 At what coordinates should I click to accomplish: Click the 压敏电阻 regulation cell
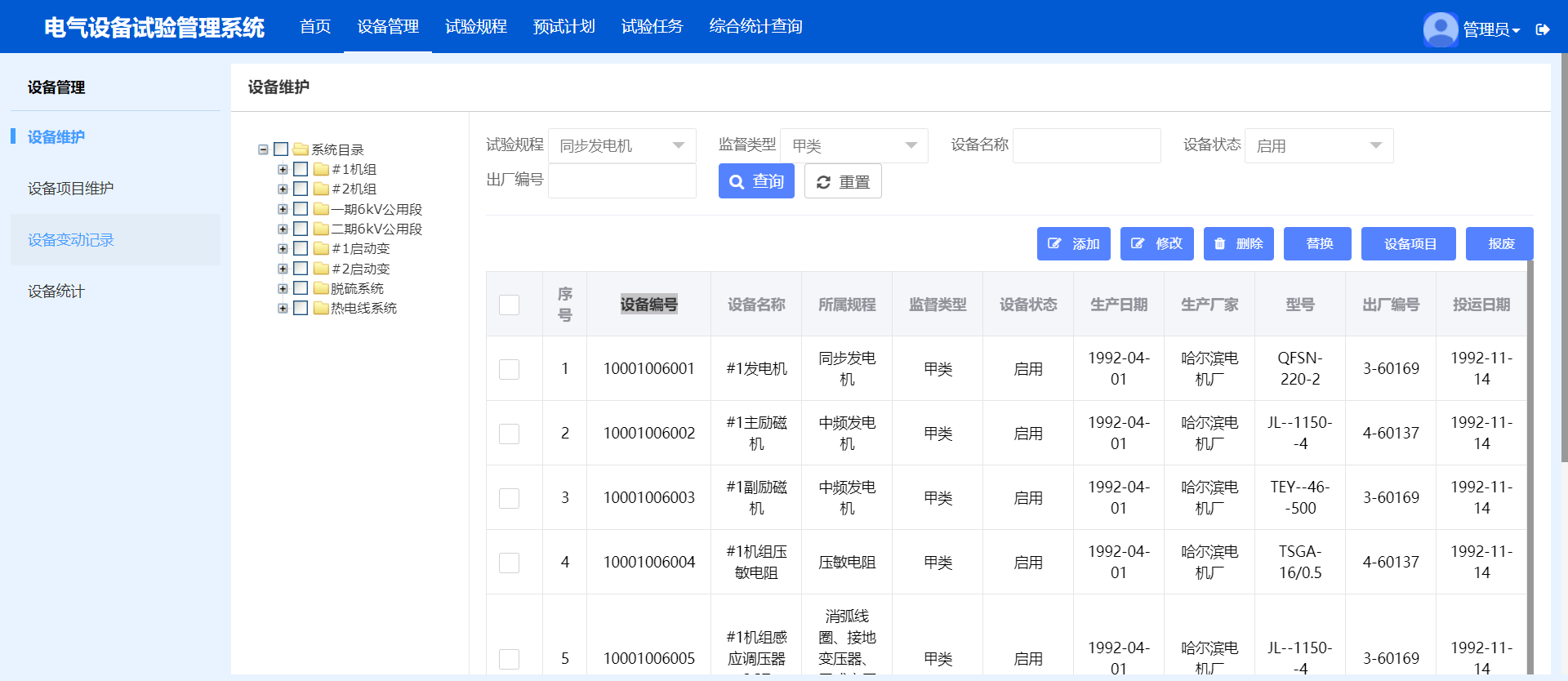pos(847,563)
